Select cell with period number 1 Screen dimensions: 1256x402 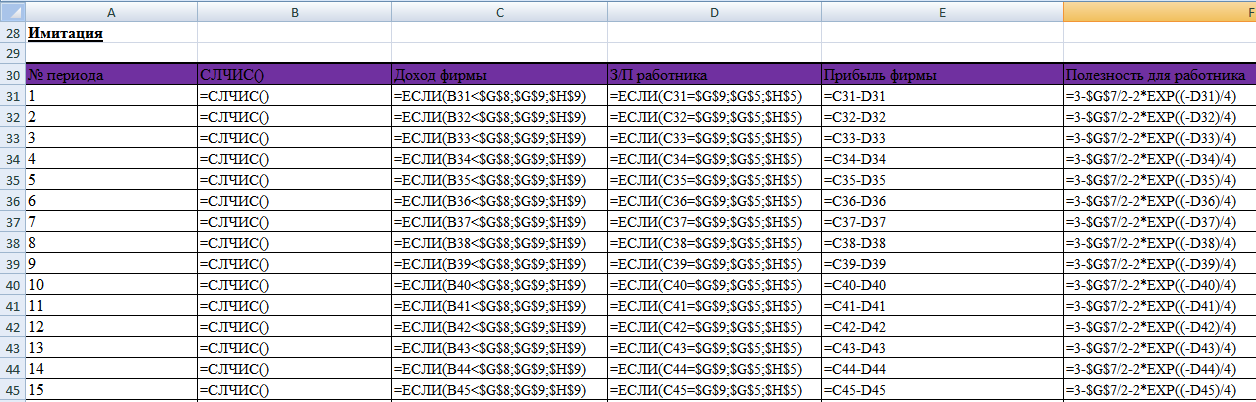point(111,96)
